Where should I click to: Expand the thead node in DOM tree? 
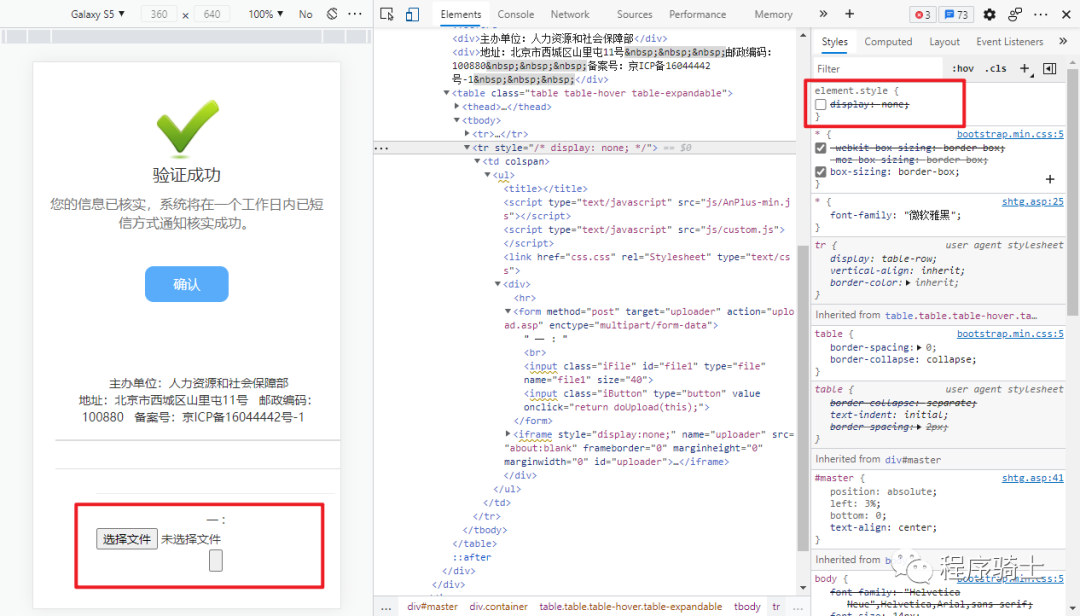[x=457, y=107]
